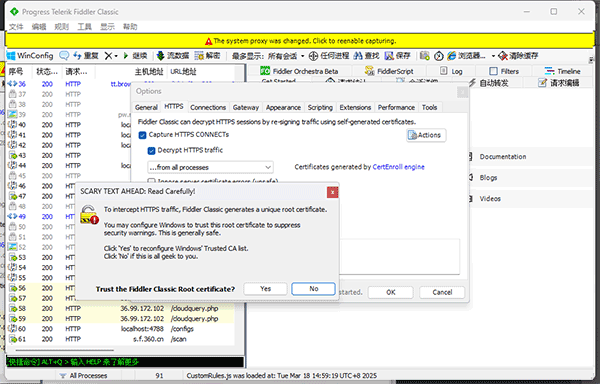Click the Save sessions toolbar icon
600x384 pixels.
(x=390, y=56)
